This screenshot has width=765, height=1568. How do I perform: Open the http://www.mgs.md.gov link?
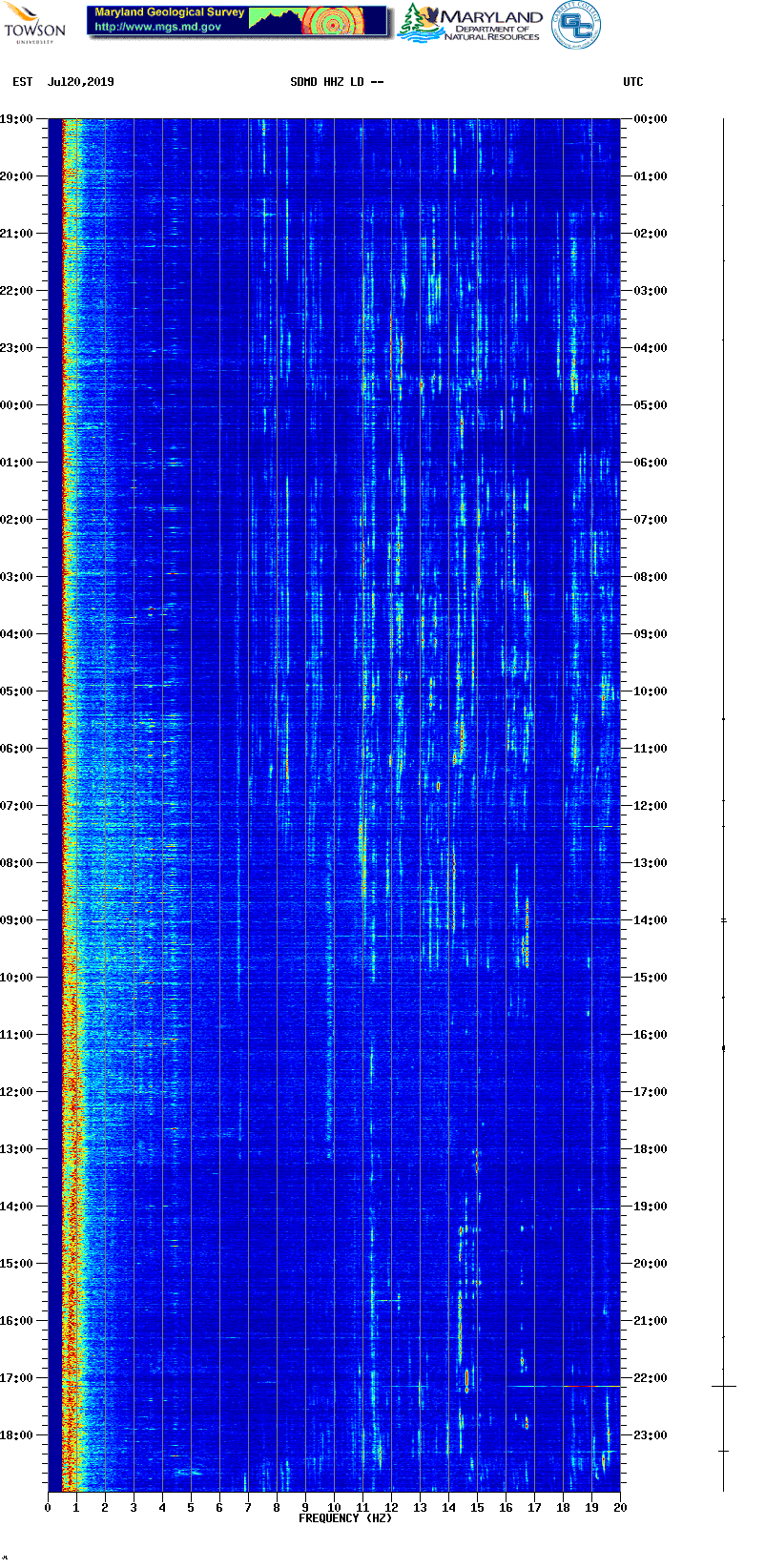[157, 28]
